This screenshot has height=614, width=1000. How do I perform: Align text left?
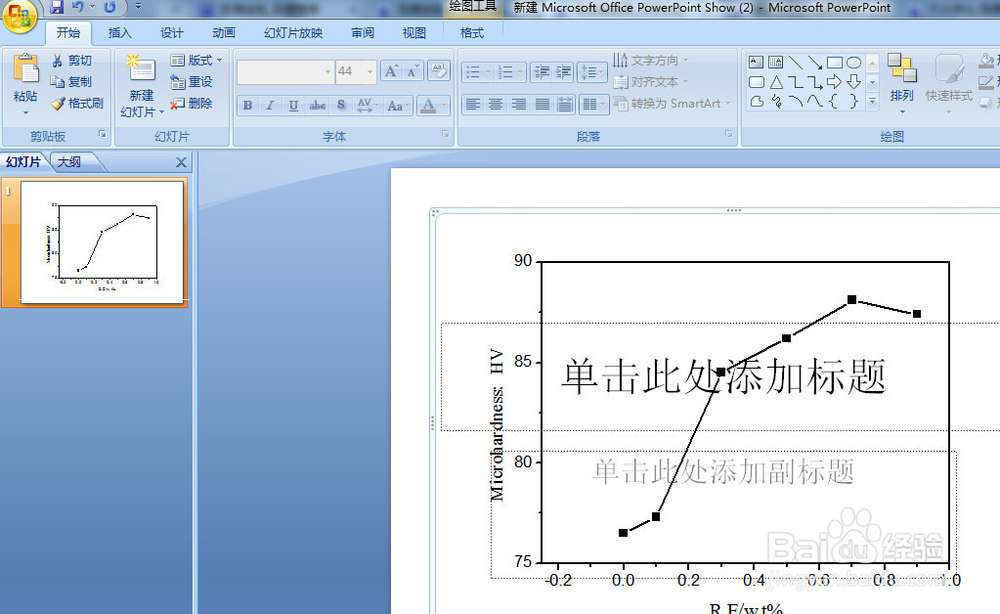(x=473, y=104)
